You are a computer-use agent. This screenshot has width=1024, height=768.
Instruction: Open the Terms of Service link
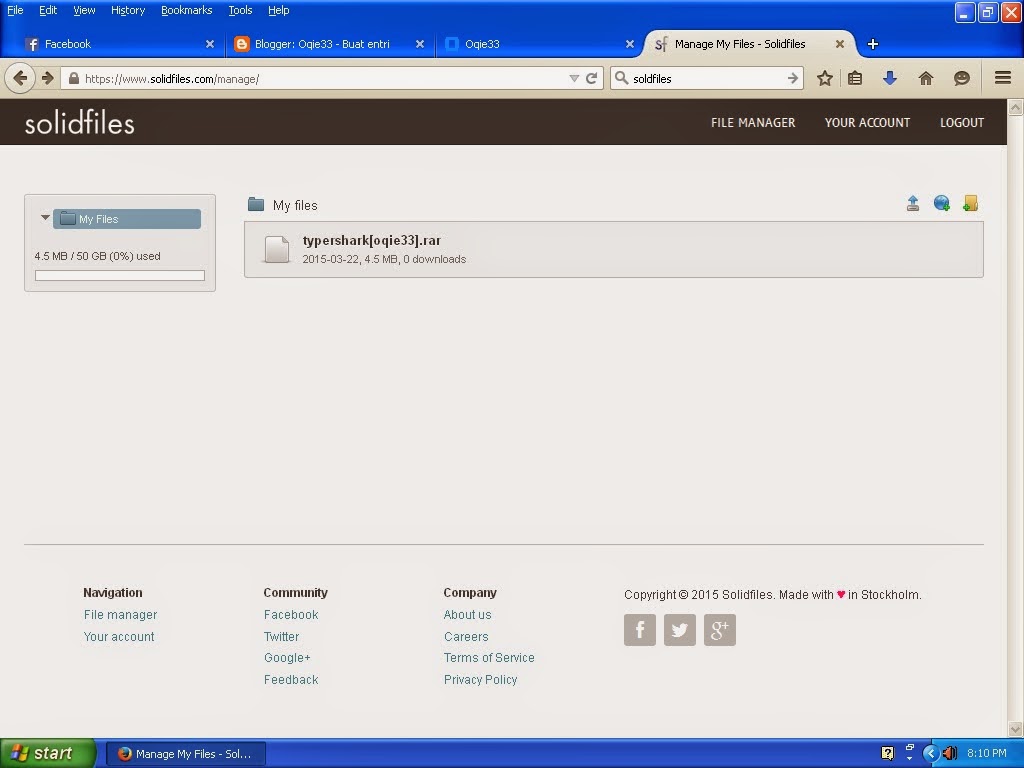[x=489, y=658]
